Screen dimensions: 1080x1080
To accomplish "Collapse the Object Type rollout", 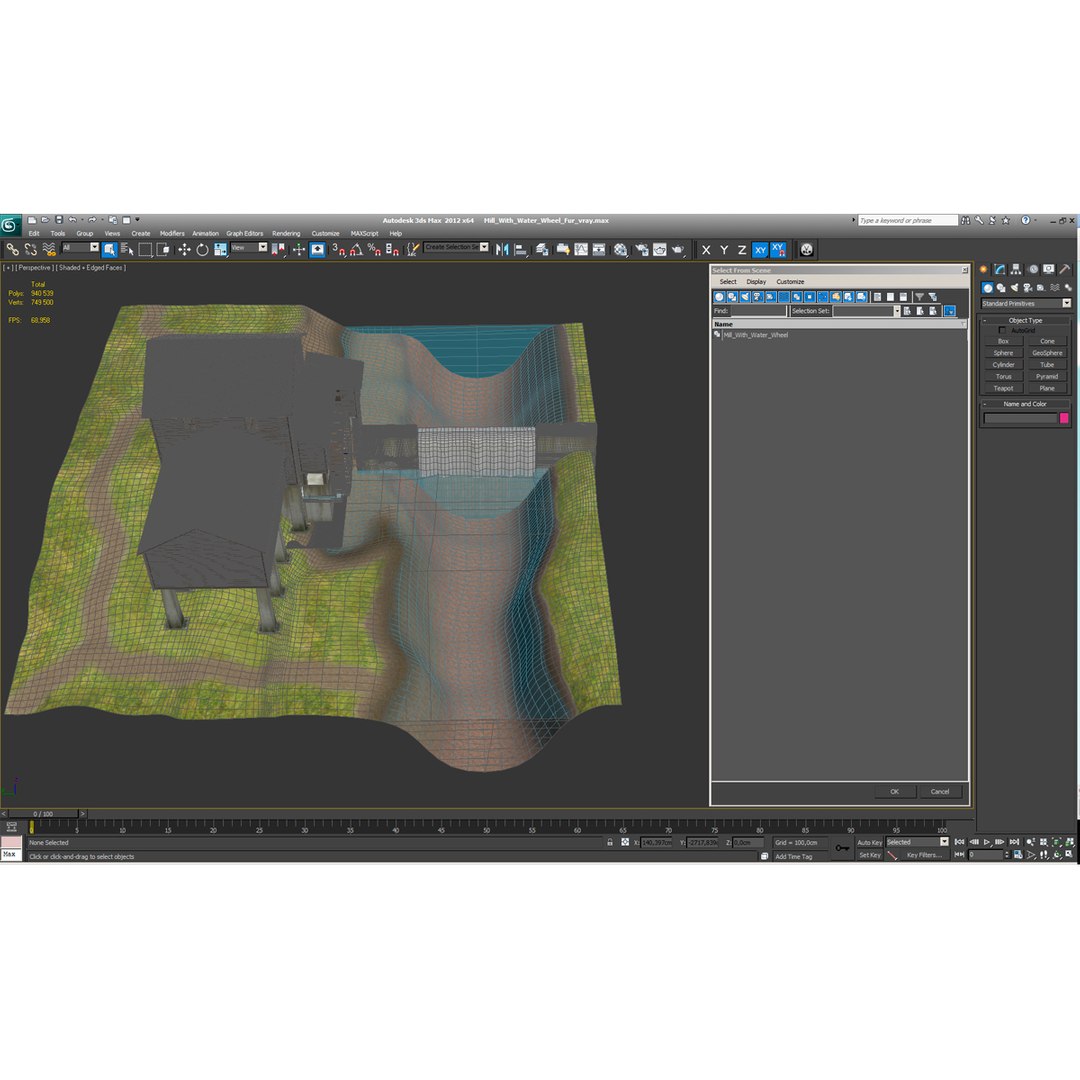I will (1025, 320).
